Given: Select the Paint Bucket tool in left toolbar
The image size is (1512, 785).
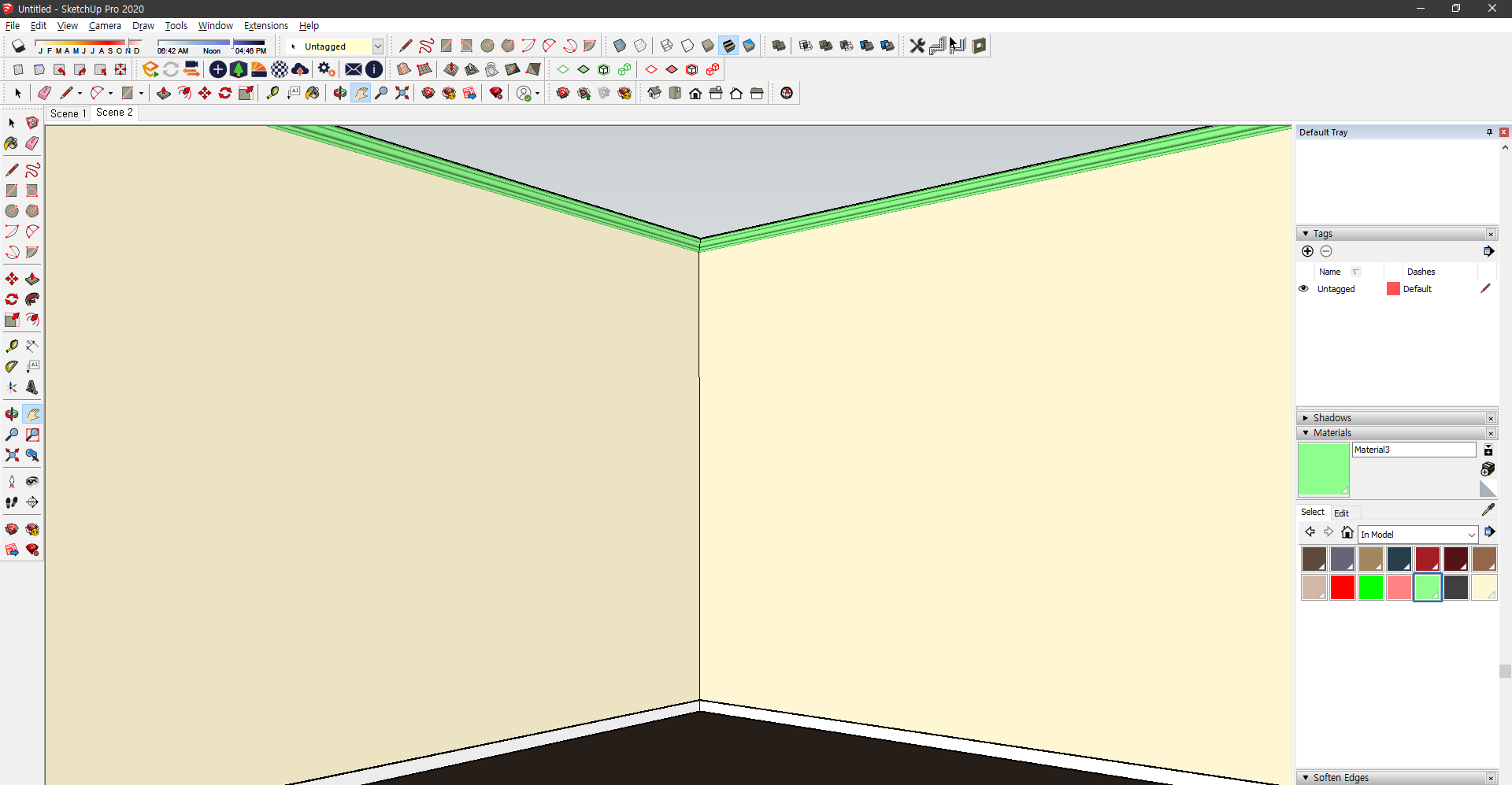Looking at the screenshot, I should 12,143.
